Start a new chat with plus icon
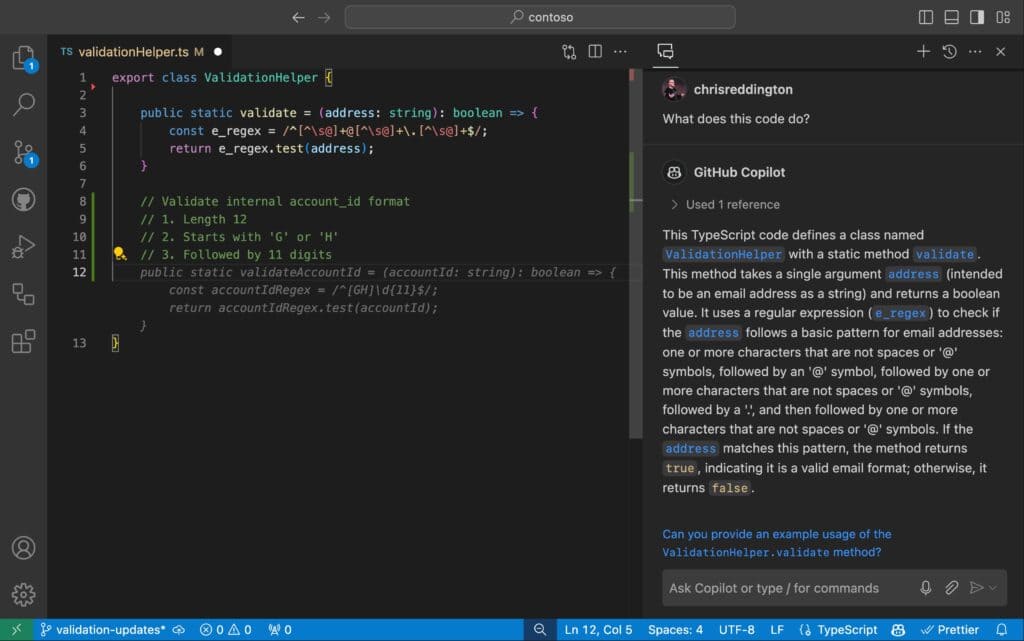This screenshot has height=641, width=1024. click(923, 51)
